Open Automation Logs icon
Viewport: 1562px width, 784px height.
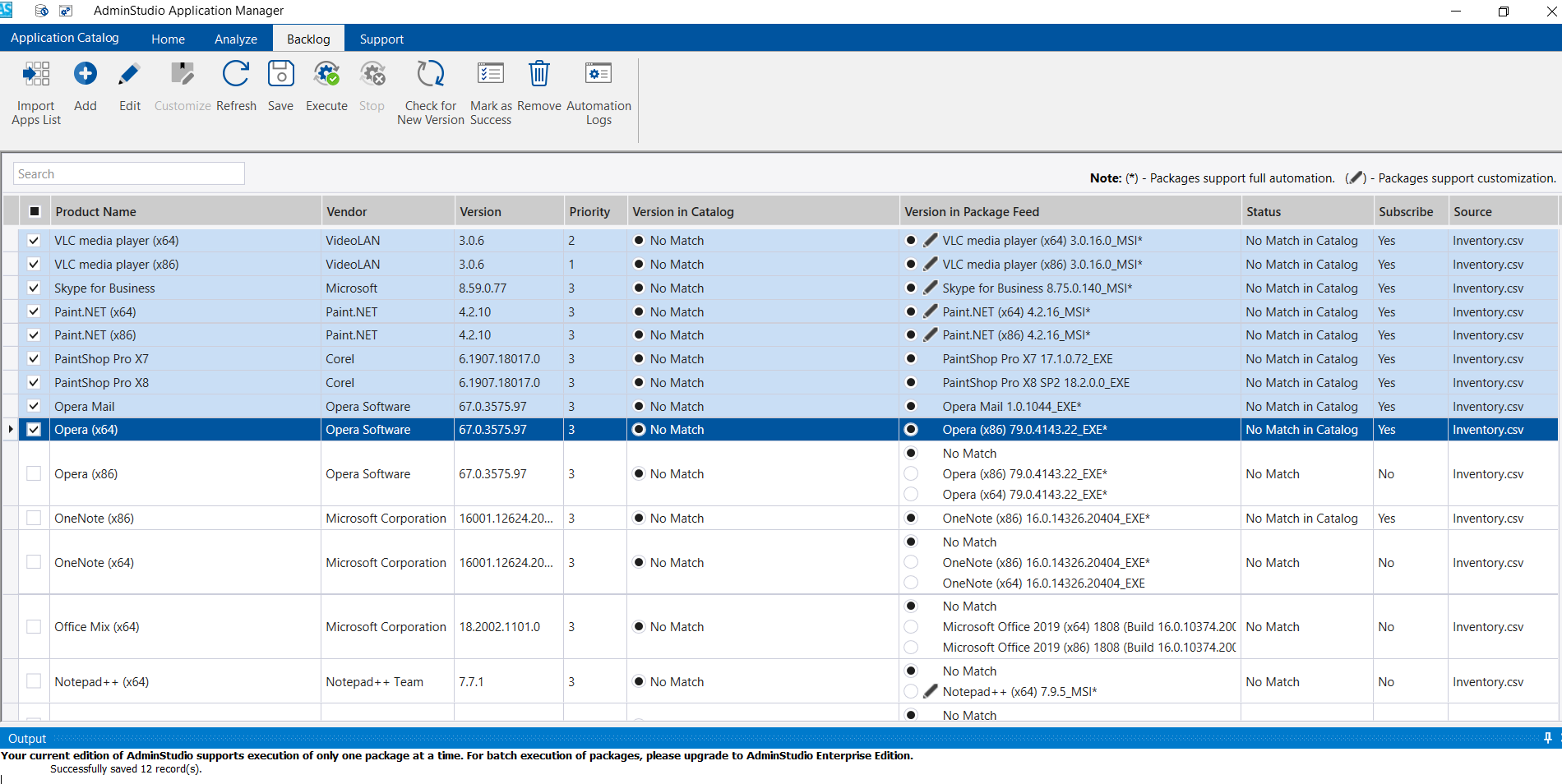(598, 74)
